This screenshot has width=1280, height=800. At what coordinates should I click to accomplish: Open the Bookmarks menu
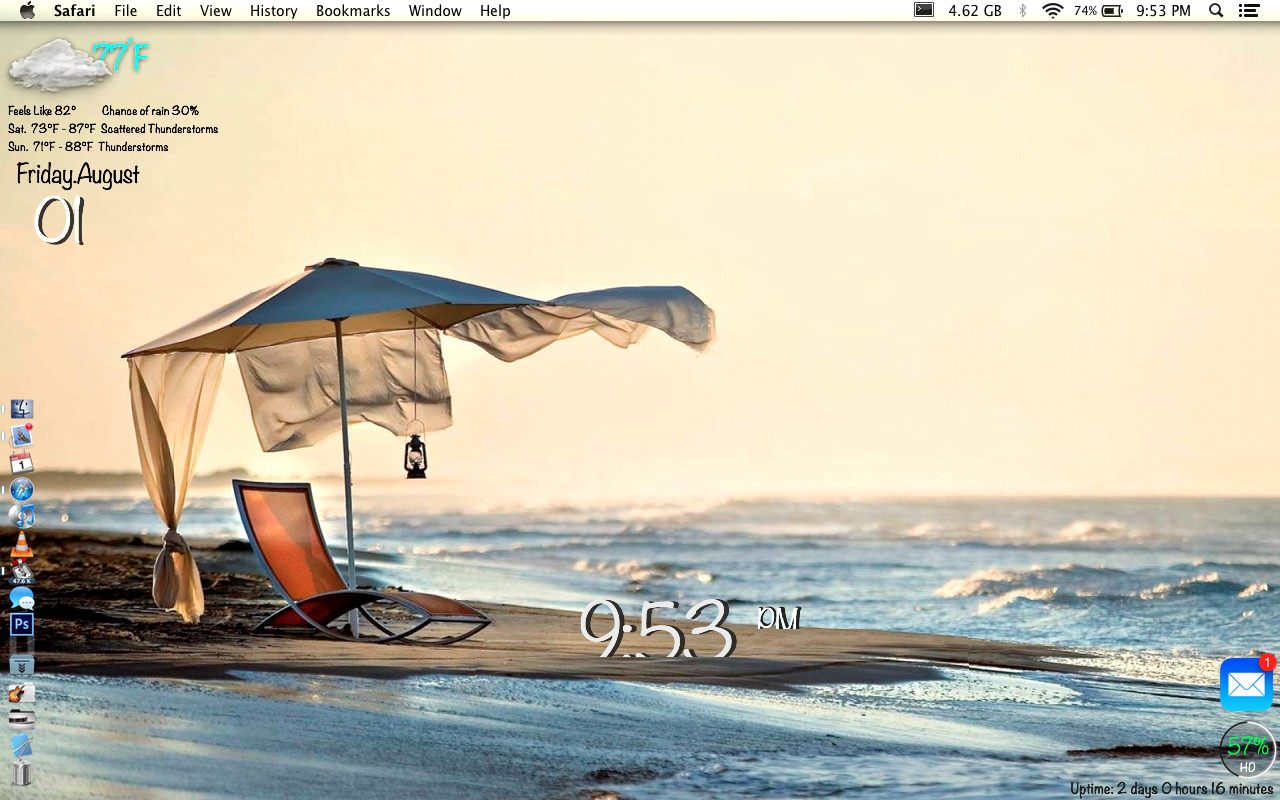coord(353,11)
